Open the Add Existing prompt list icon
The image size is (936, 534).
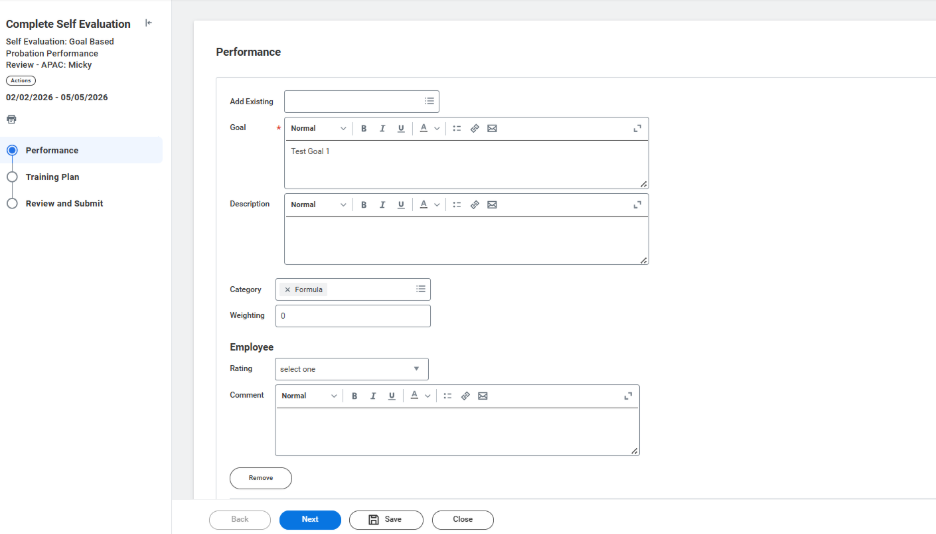point(429,101)
